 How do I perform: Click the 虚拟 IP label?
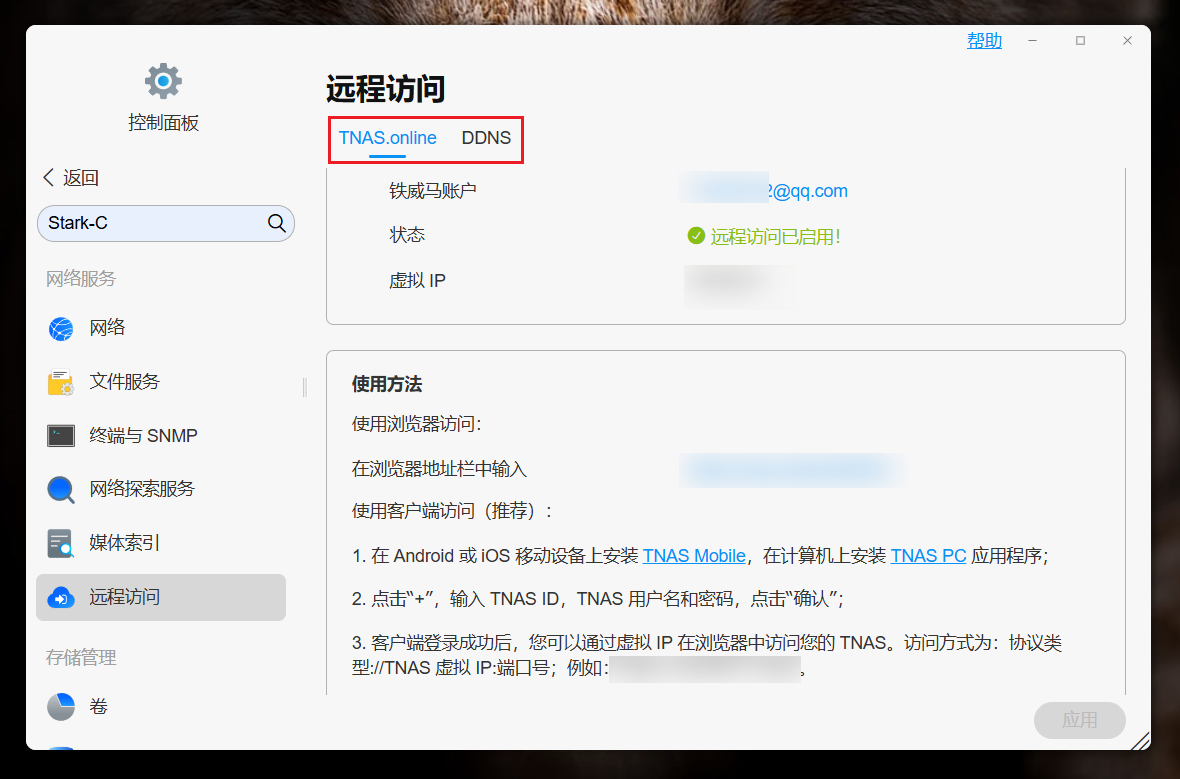[417, 281]
